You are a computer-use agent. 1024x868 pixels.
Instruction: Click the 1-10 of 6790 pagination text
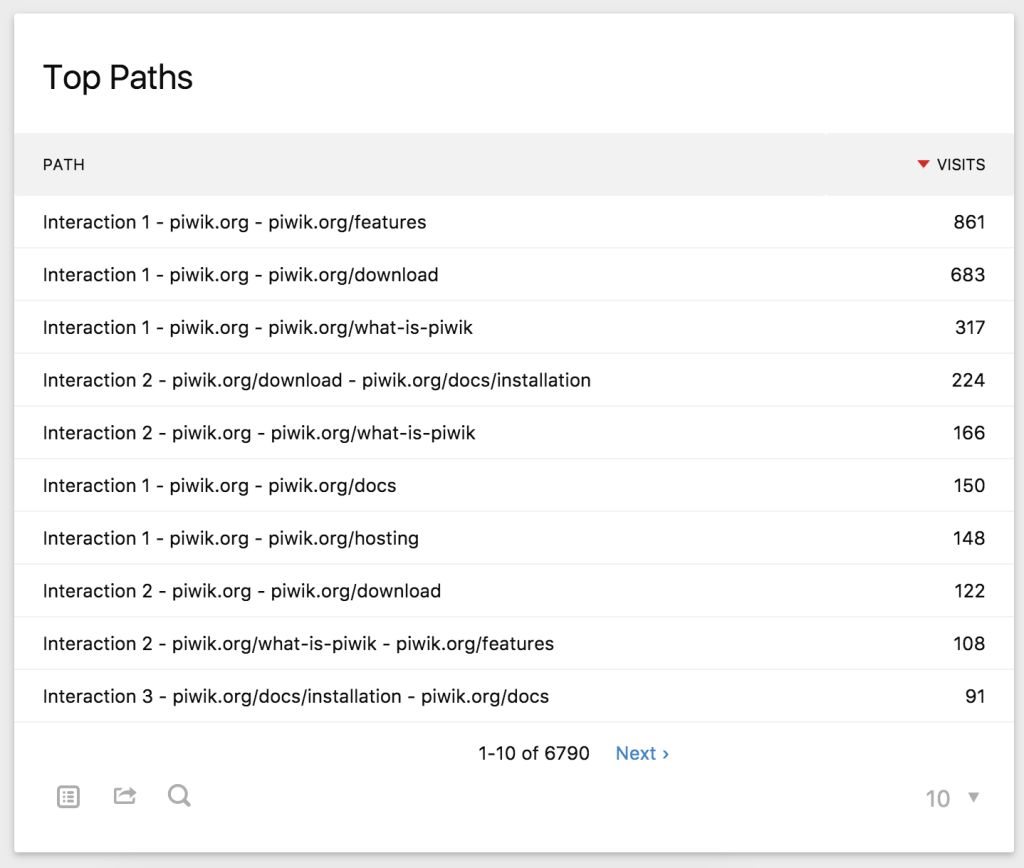tap(534, 753)
